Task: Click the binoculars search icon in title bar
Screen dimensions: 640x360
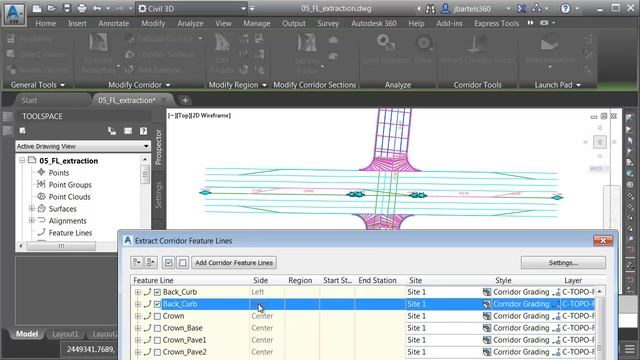Action: click(x=430, y=9)
